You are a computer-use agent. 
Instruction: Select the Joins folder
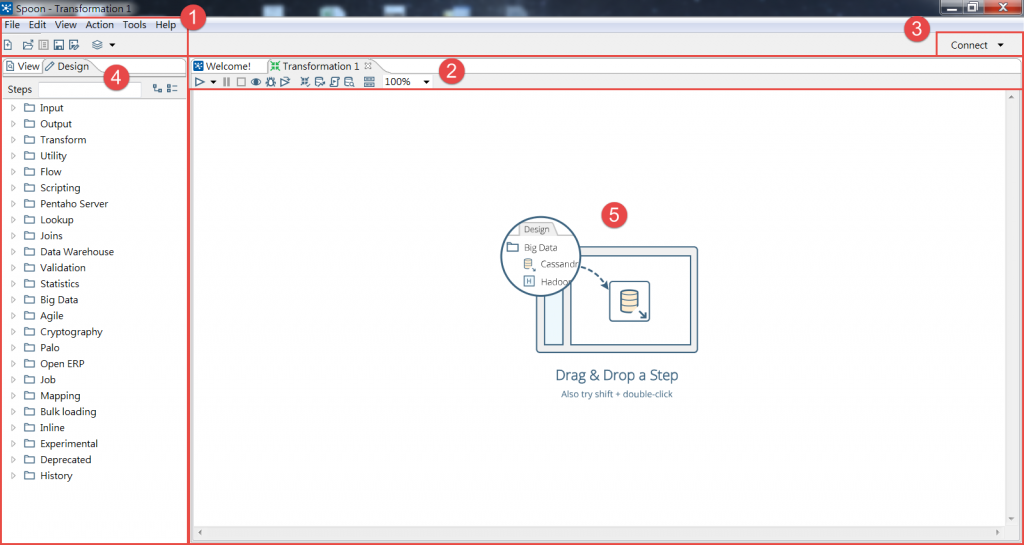tap(44, 236)
